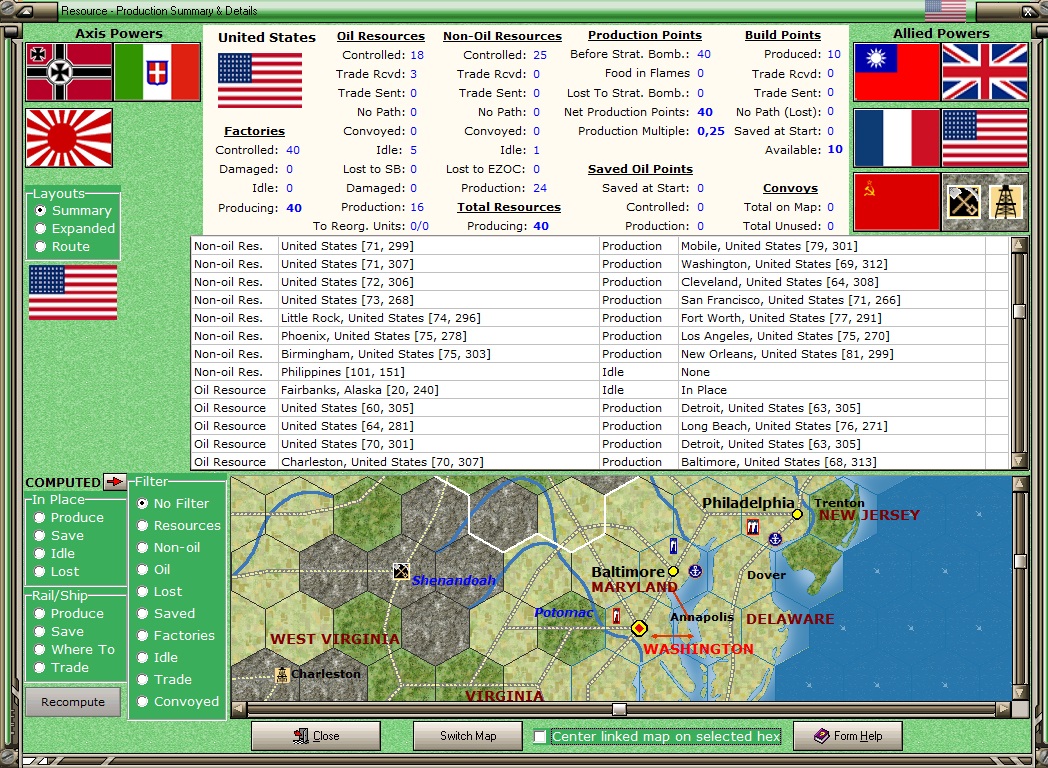Click the resource list vertical scrollbar thumb
Image resolution: width=1048 pixels, height=768 pixels.
1019,311
